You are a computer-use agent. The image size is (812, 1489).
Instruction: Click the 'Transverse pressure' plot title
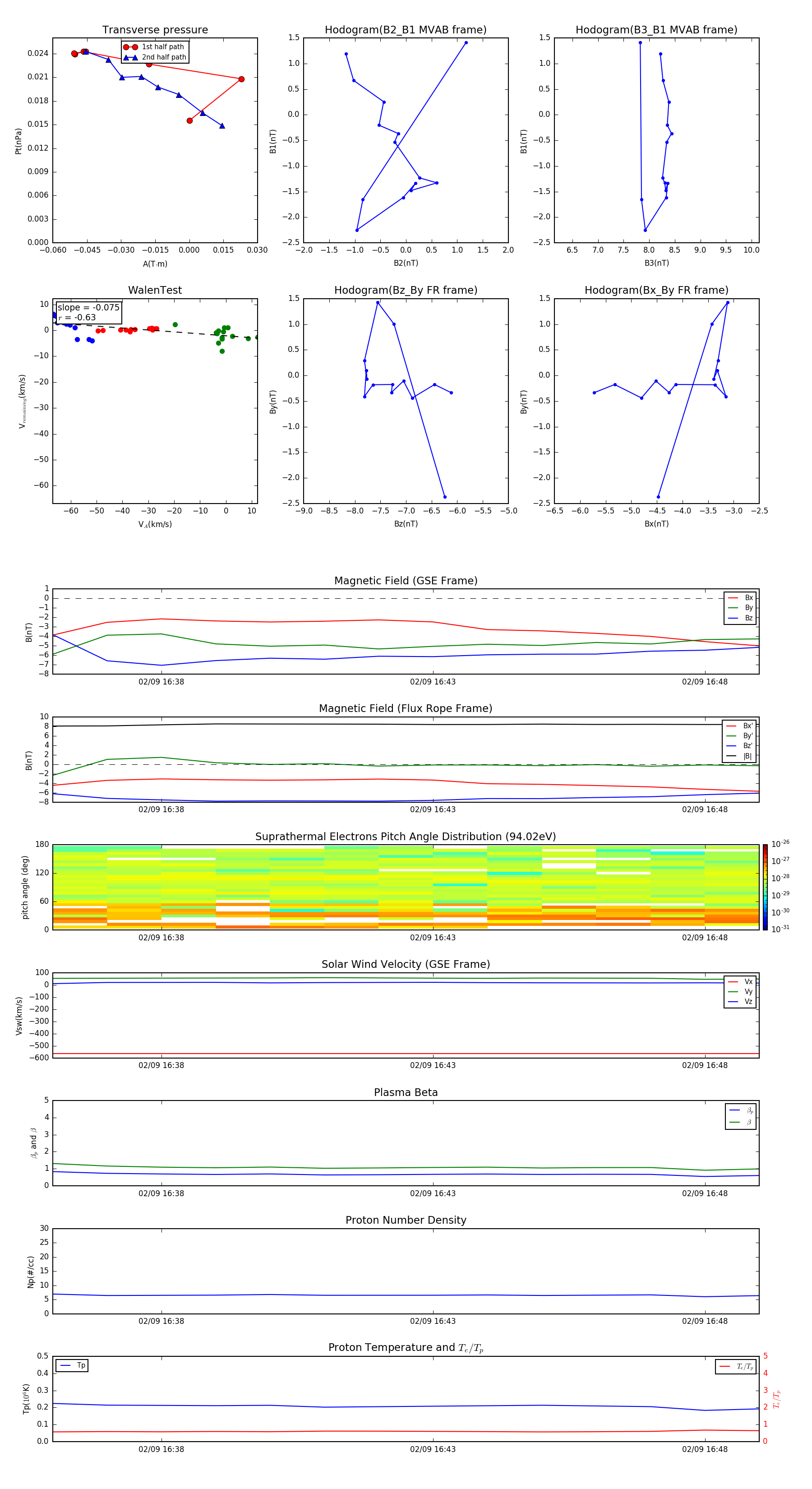(x=155, y=30)
